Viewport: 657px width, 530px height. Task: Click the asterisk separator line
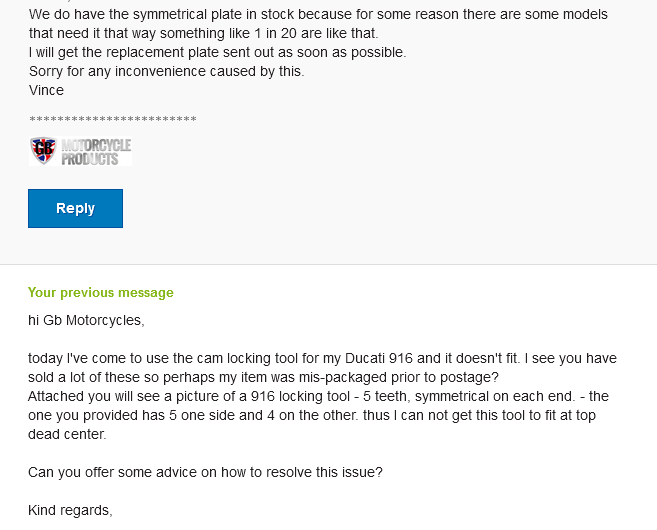pos(113,120)
